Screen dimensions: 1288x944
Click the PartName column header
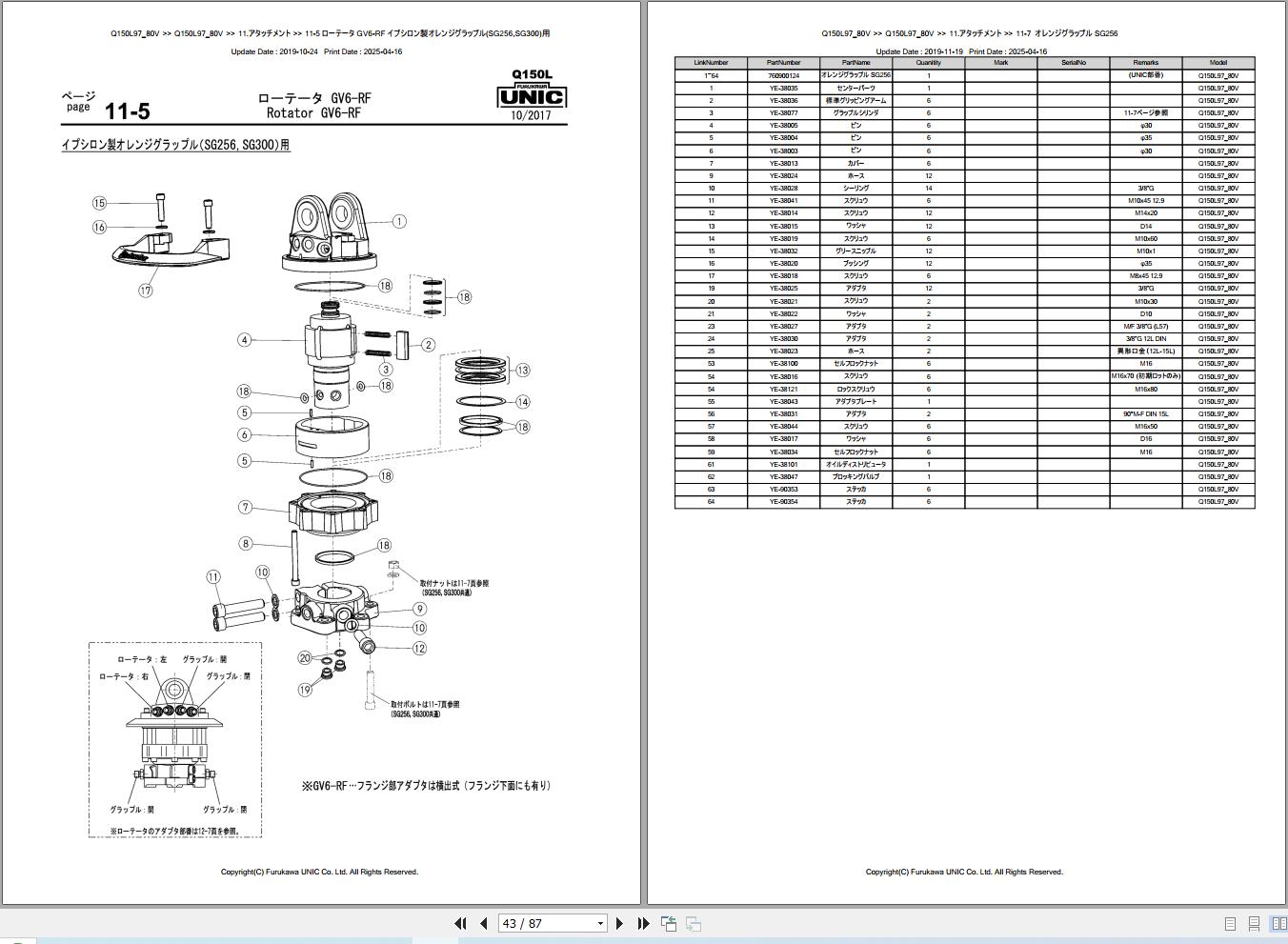tap(855, 63)
